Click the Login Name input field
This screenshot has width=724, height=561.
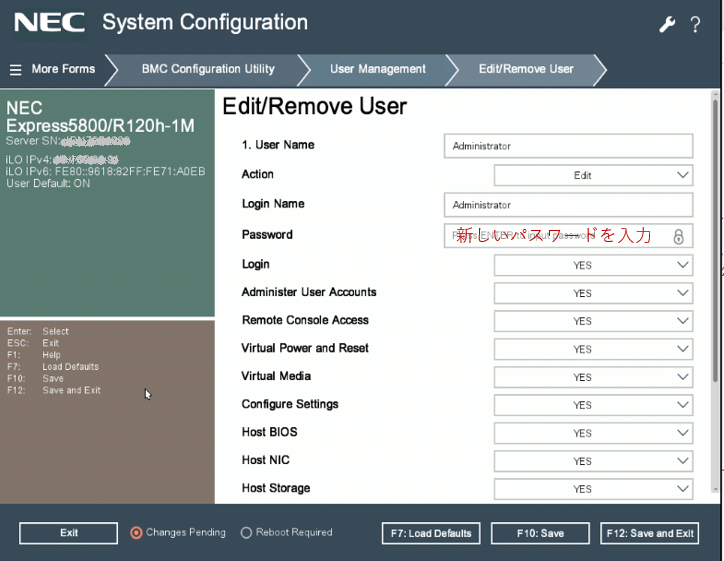pyautogui.click(x=567, y=205)
